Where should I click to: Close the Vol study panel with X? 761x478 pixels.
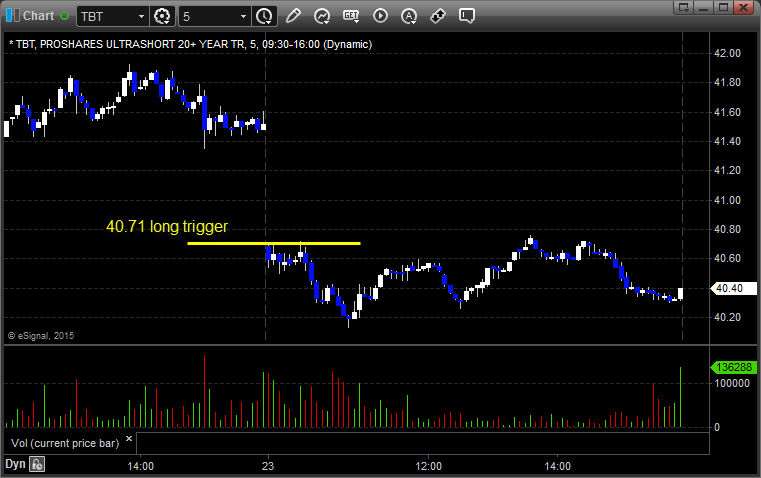tap(129, 439)
